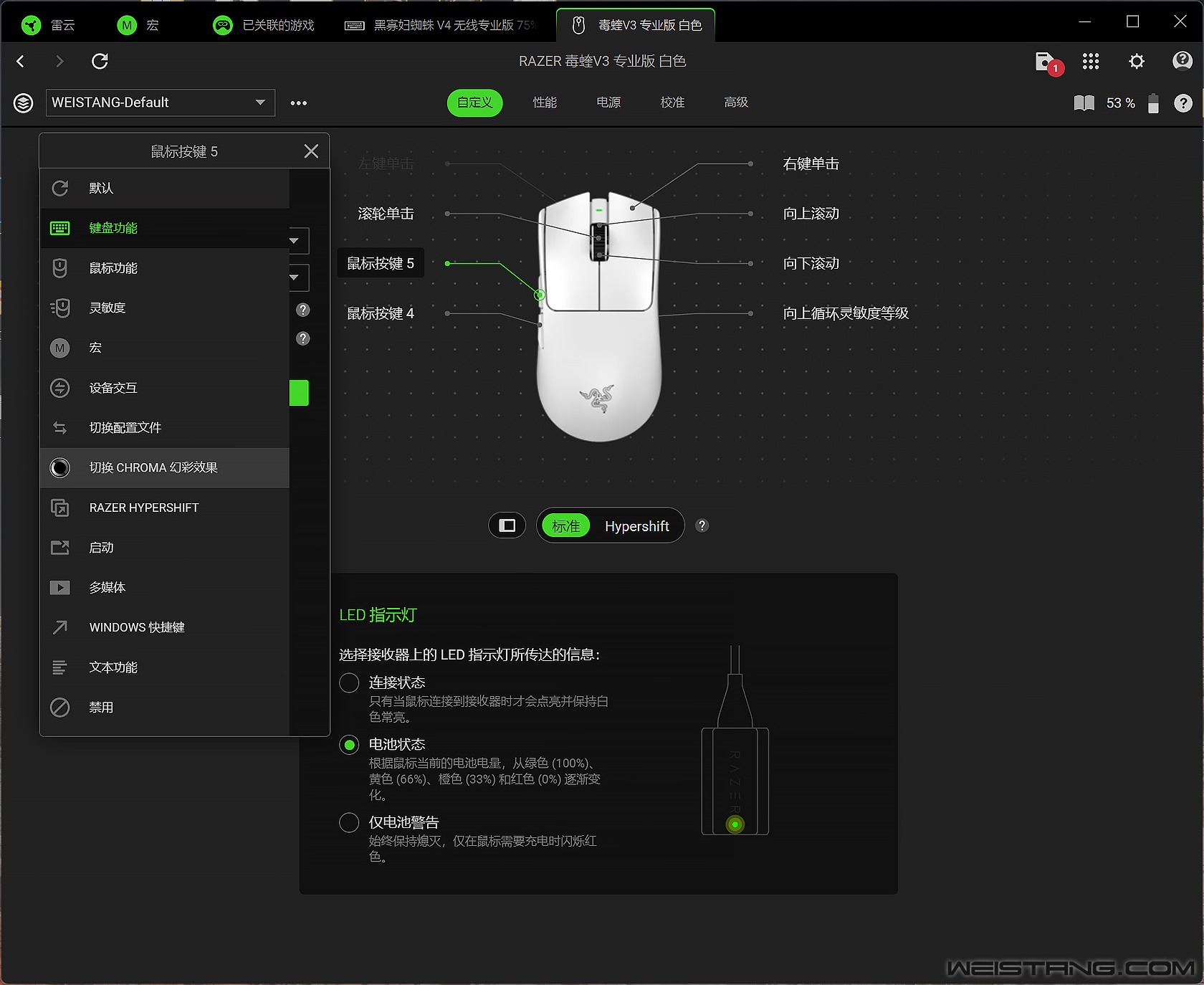This screenshot has height=985, width=1204.
Task: Open the help icon beside the battery icon
Action: [1183, 103]
